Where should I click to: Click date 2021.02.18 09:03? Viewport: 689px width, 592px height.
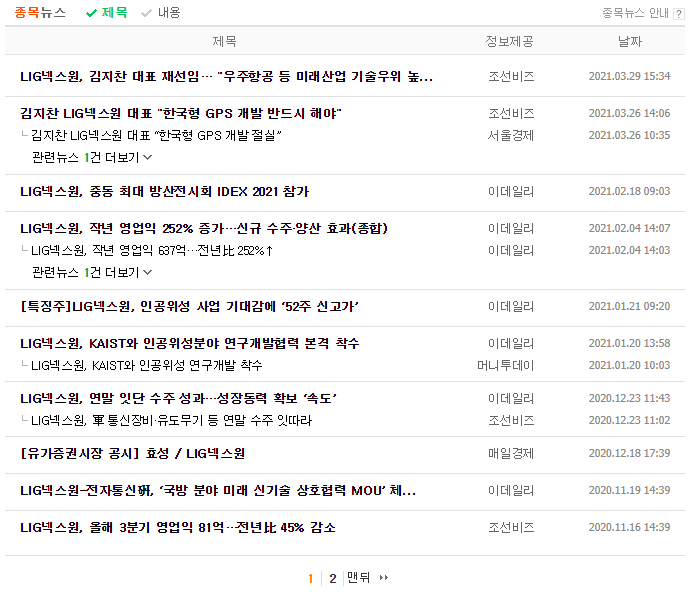(629, 192)
